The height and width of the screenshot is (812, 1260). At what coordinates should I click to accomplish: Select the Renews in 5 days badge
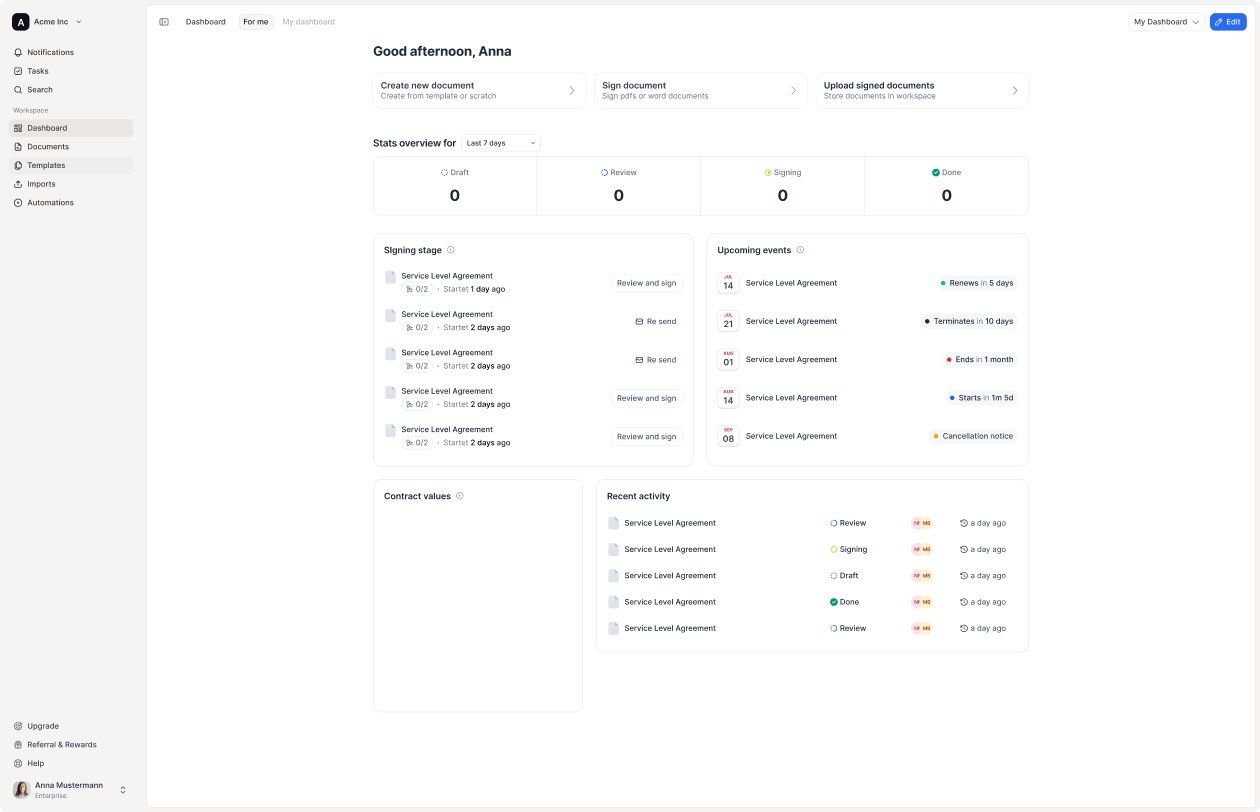pyautogui.click(x=976, y=283)
